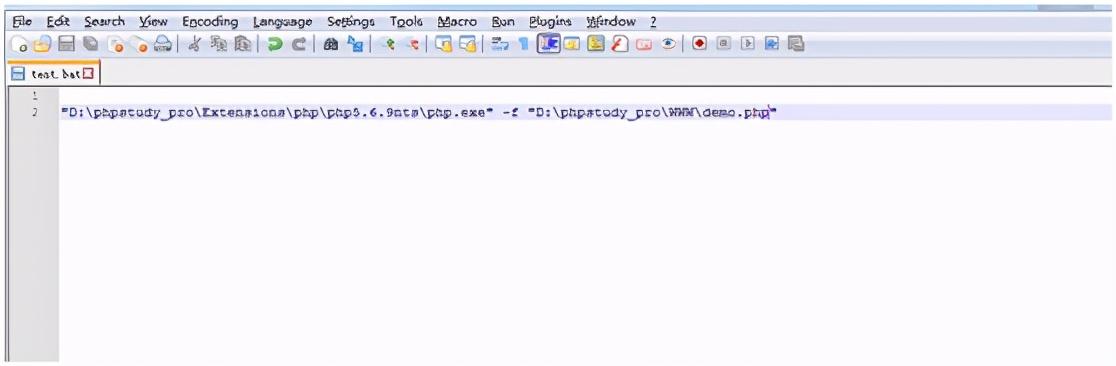Print the document using the printer icon
The image size is (1116, 366).
(x=162, y=45)
